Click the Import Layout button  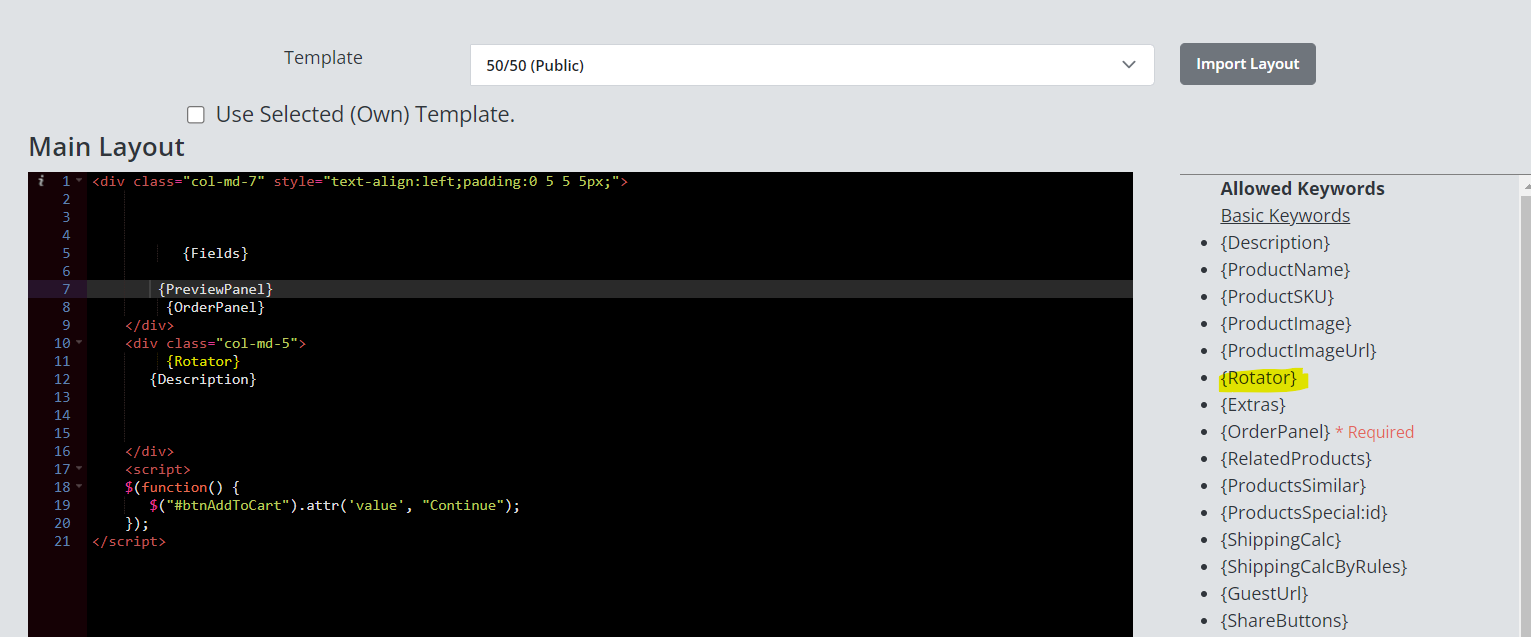[x=1247, y=64]
